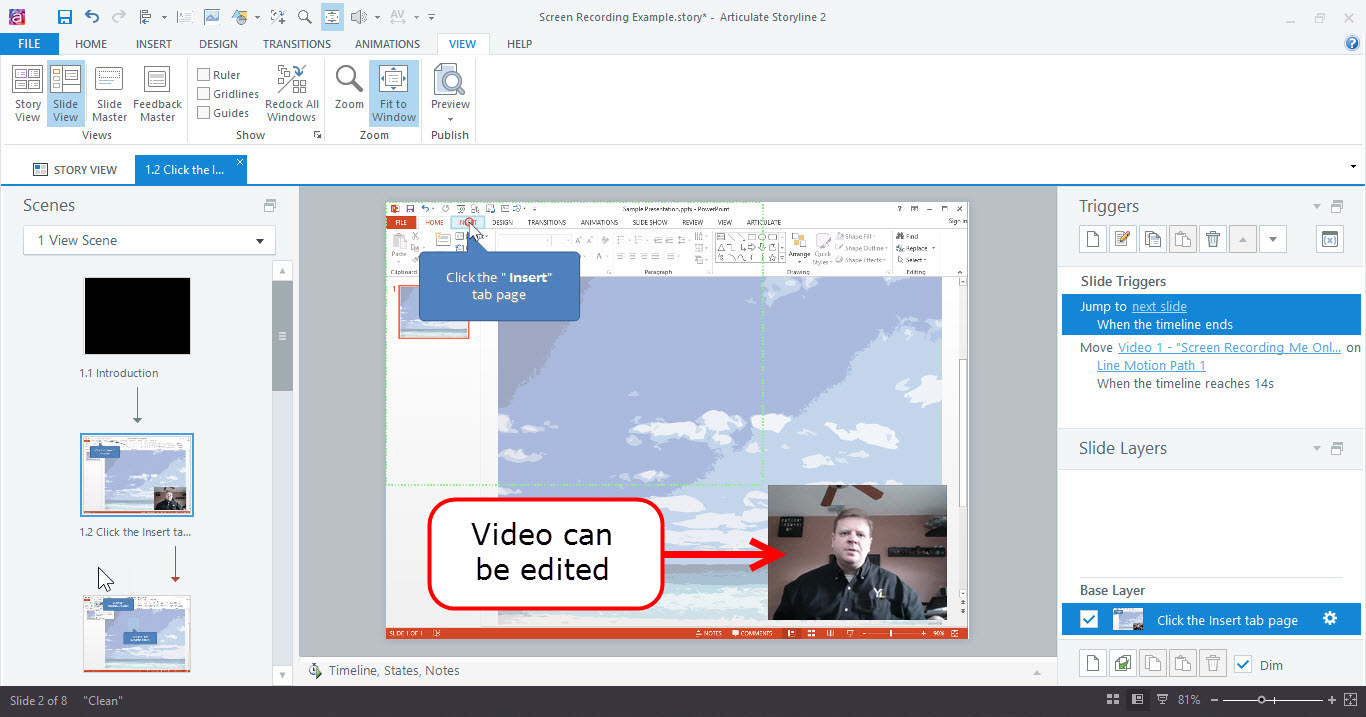This screenshot has width=1366, height=717.
Task: Click the 'next slide' trigger link
Action: click(1159, 307)
